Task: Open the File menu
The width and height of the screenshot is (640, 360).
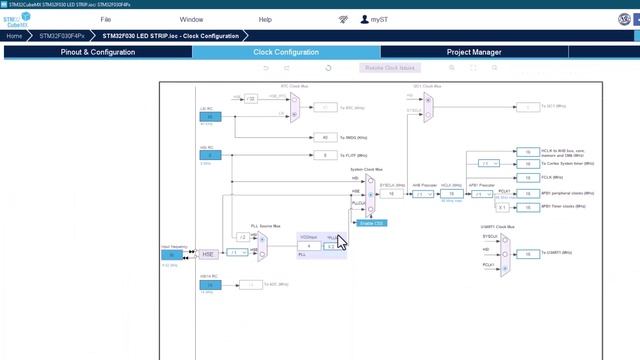Action: tap(106, 19)
